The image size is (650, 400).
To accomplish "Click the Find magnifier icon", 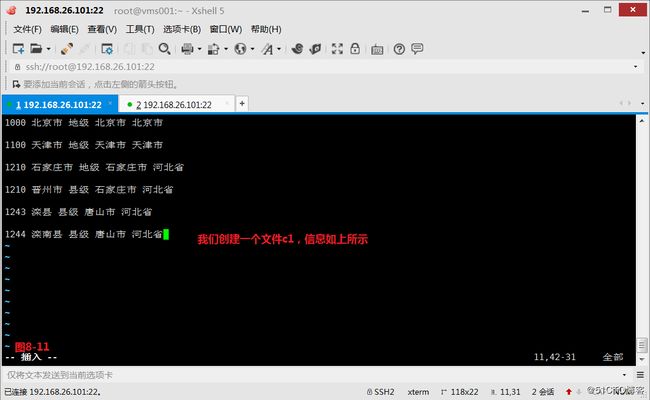I will click(165, 49).
